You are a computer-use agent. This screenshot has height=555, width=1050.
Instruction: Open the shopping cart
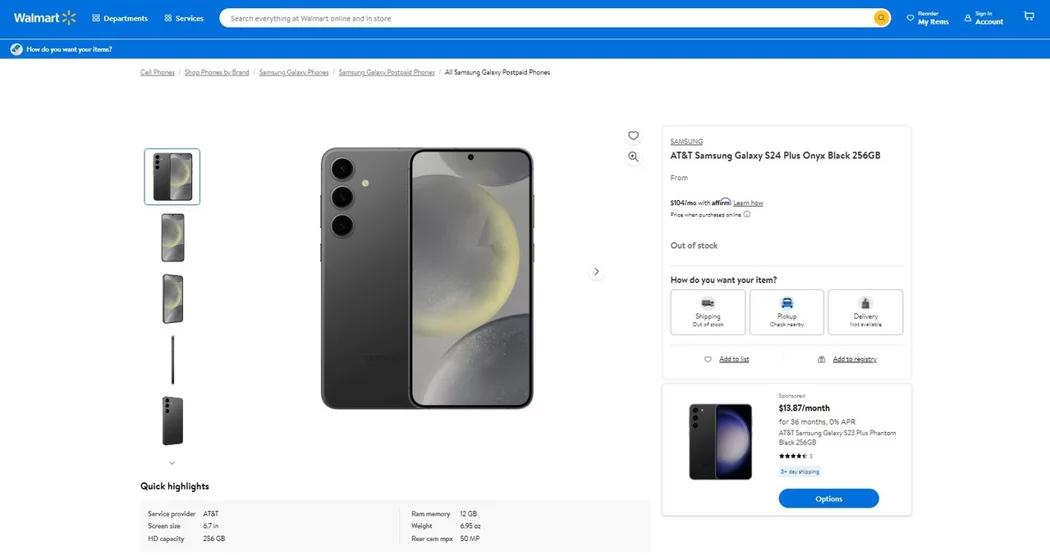tap(1029, 17)
